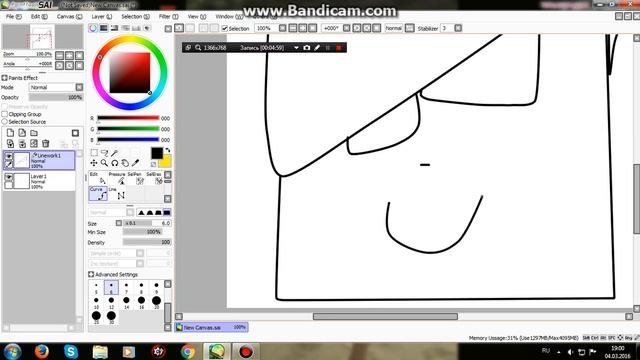Toggle the Selection checkbox
Image resolution: width=640 pixels, height=360 pixels.
[224, 28]
